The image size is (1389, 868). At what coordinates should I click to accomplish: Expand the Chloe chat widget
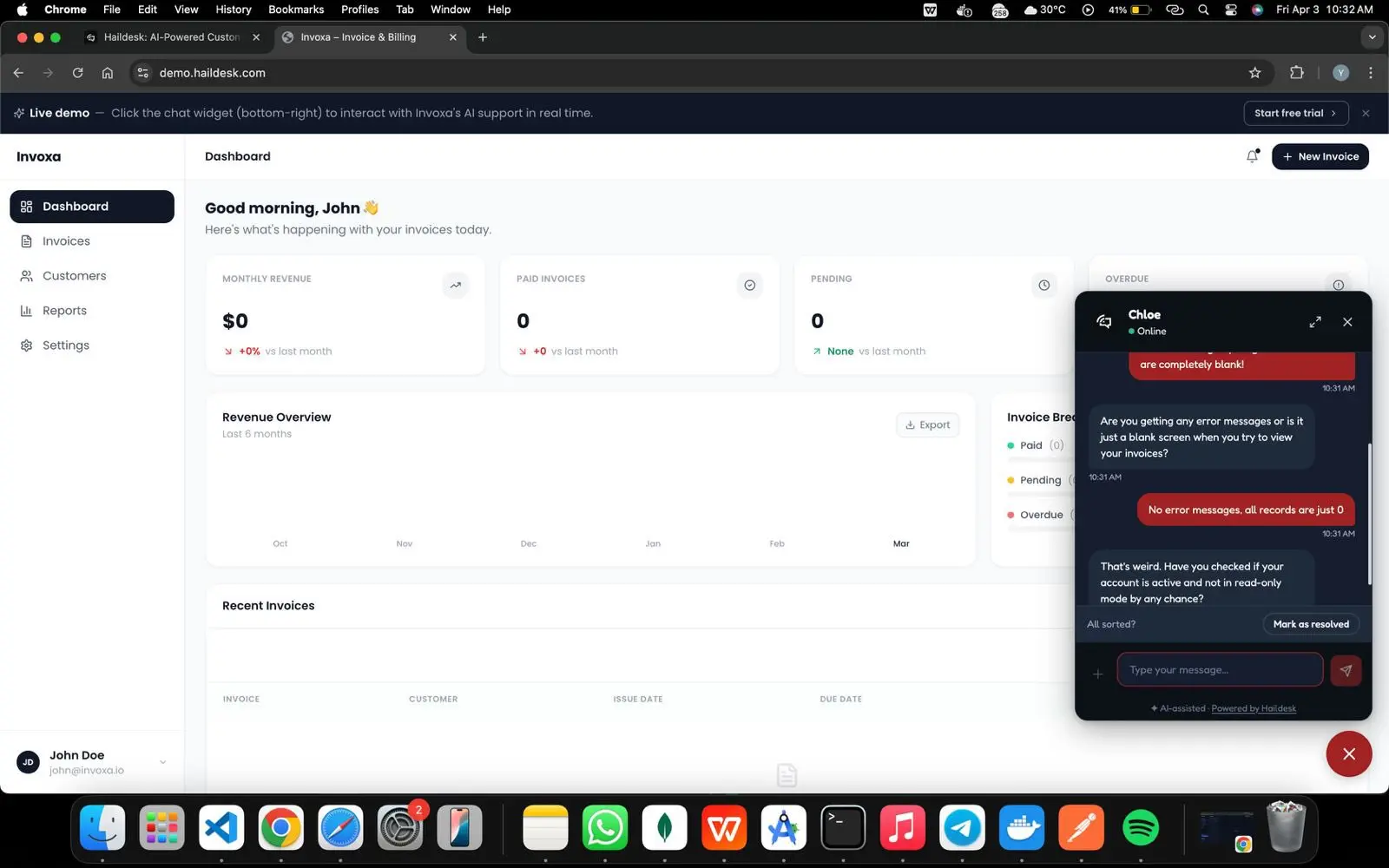tap(1315, 322)
